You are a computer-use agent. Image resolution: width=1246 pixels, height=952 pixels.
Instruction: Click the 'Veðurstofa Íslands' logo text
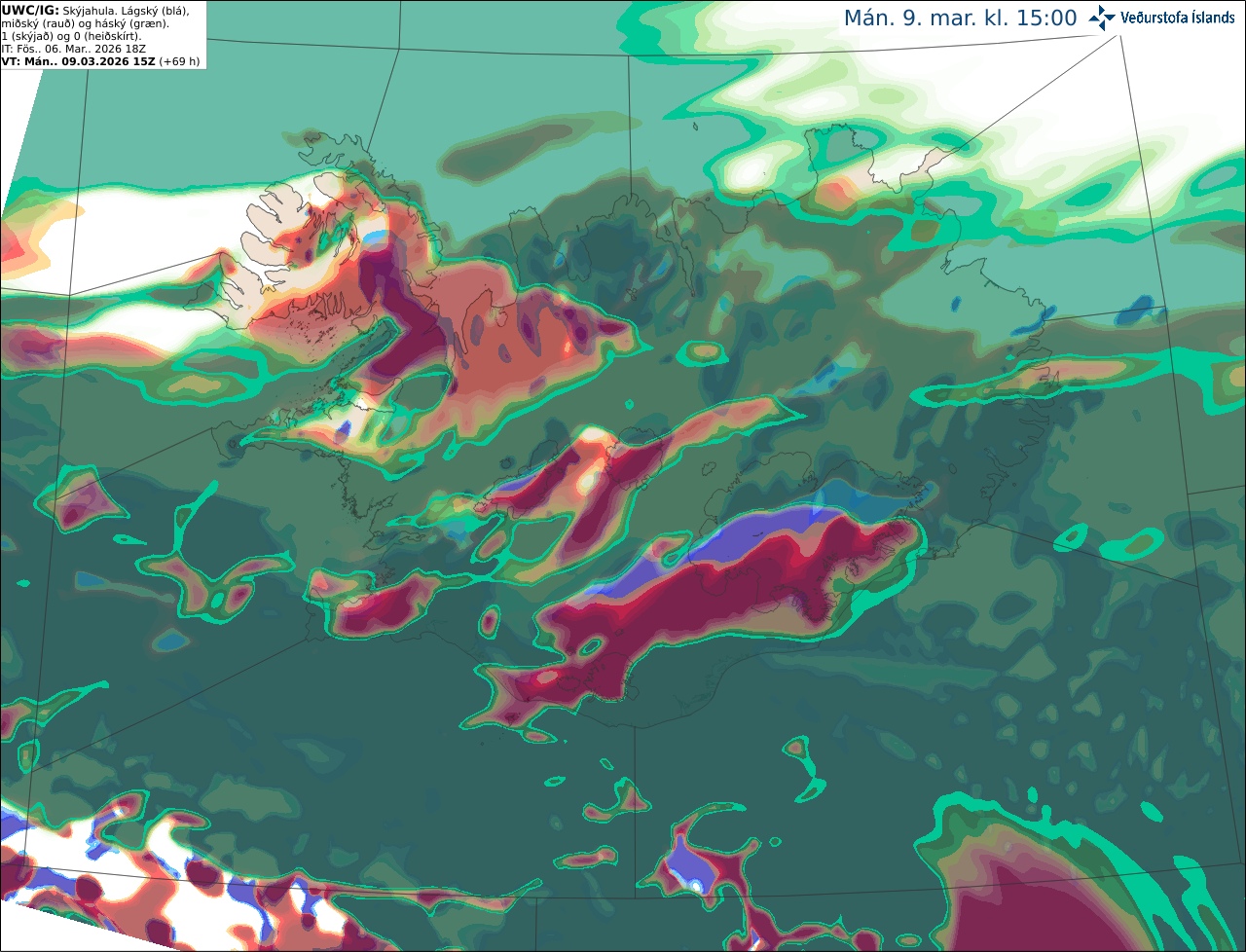1178,18
